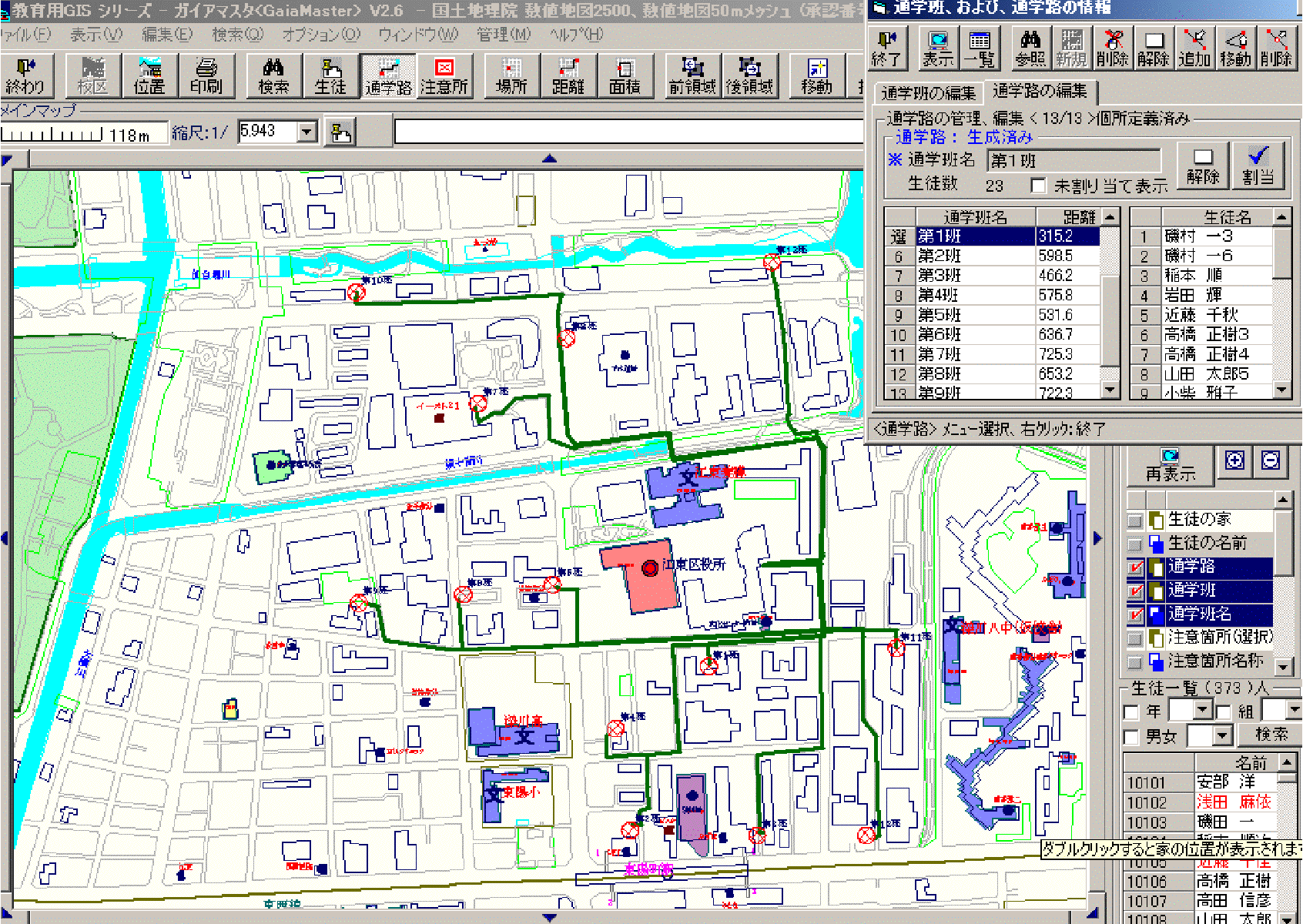The width and height of the screenshot is (1303, 924).
Task: Go to 後領域 next region
Action: (x=749, y=75)
